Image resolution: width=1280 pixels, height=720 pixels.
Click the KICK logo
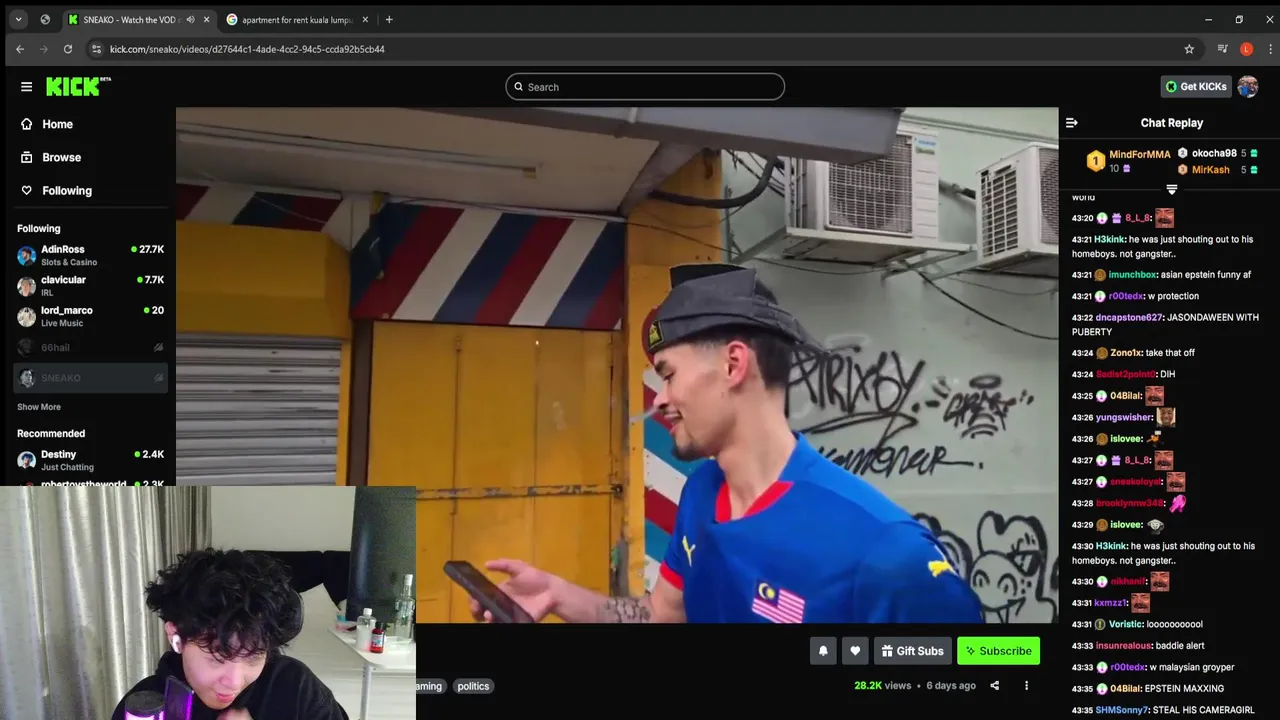[78, 87]
